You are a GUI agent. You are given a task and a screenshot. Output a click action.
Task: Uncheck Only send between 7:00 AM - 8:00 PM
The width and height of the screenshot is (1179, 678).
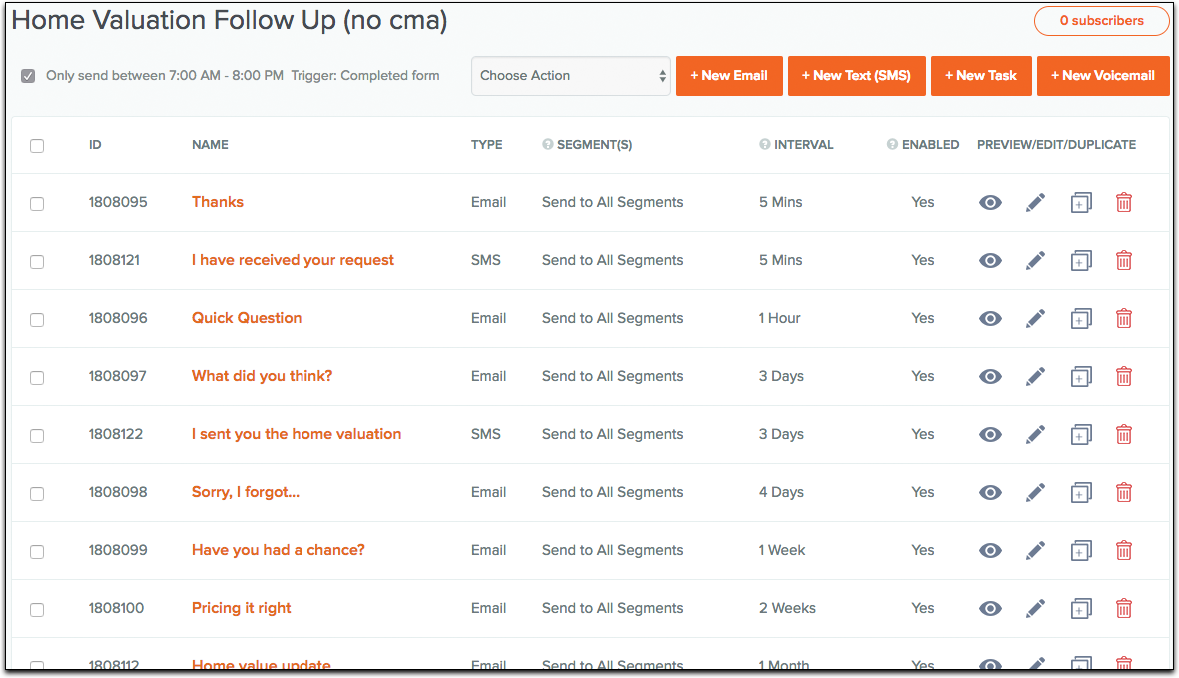coord(28,76)
